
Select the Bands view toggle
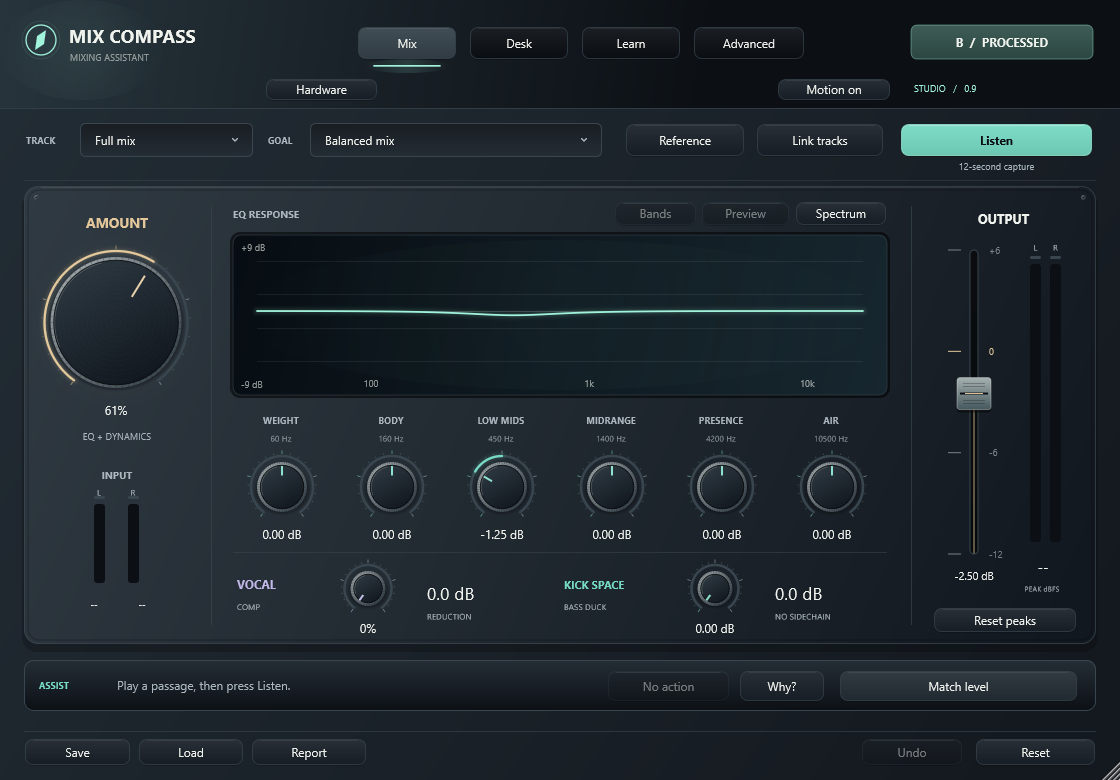tap(655, 214)
